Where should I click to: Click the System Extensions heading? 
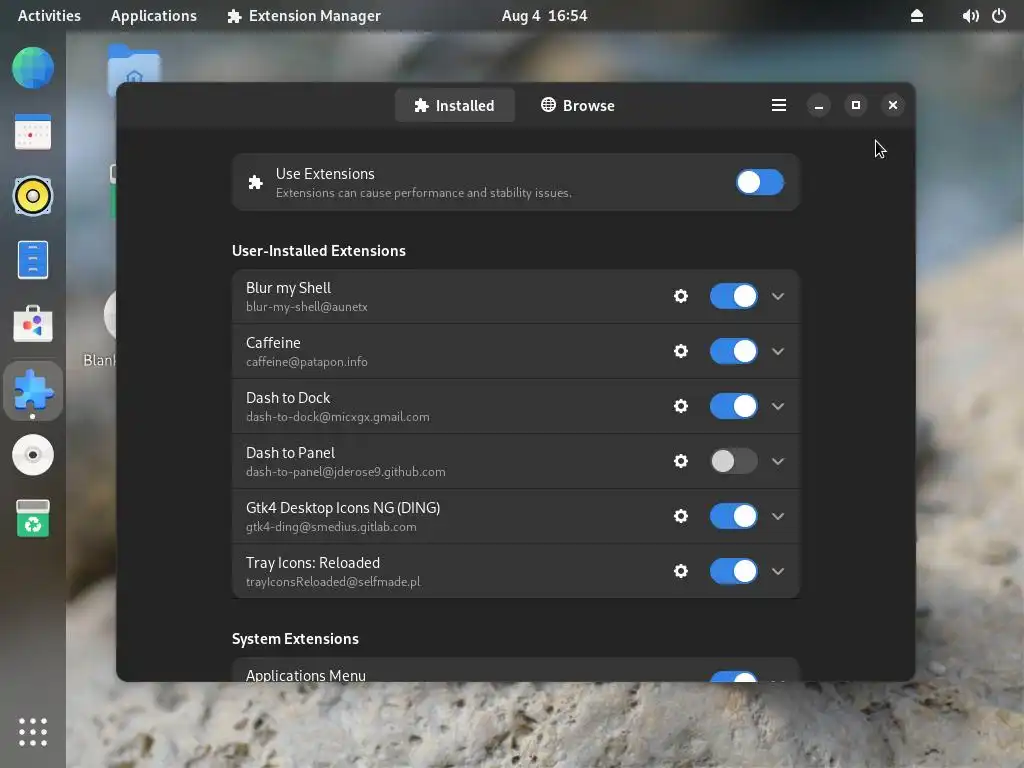coord(295,639)
